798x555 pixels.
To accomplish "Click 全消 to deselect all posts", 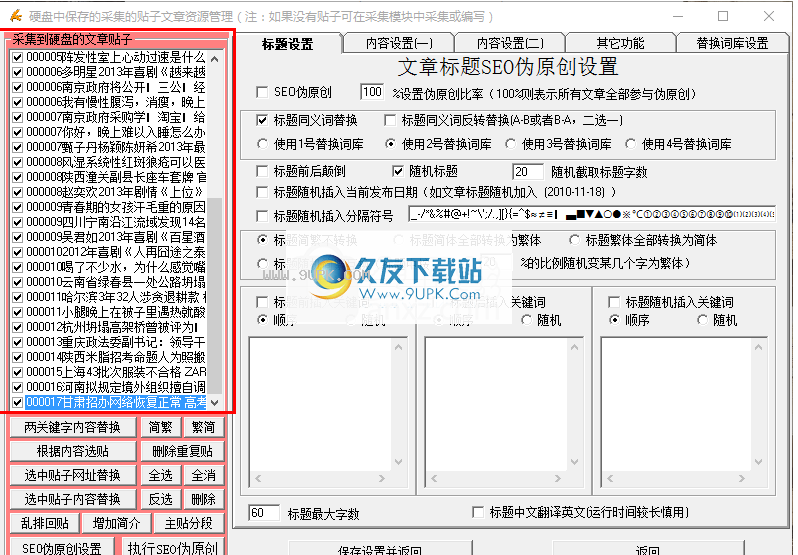I will tap(204, 475).
